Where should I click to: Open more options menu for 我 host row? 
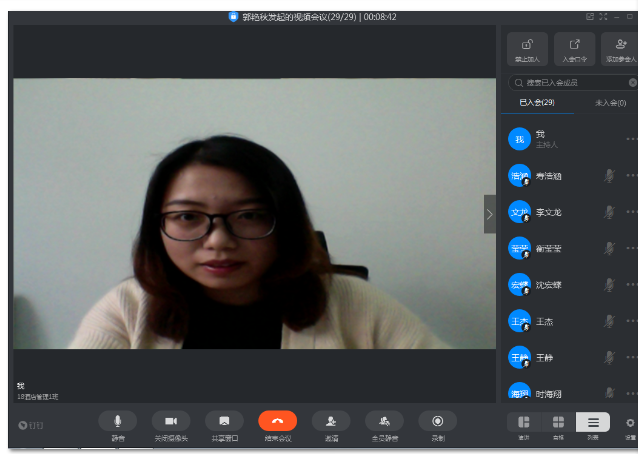pos(630,139)
